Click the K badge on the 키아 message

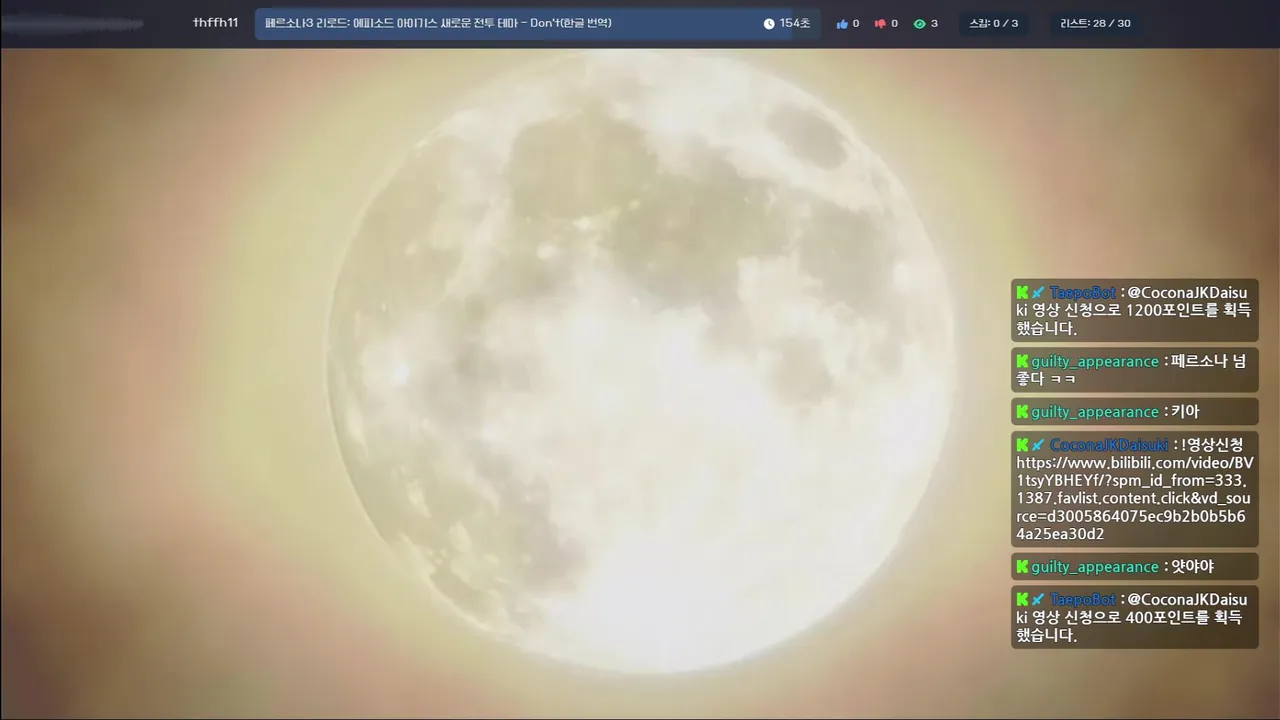pos(1023,411)
